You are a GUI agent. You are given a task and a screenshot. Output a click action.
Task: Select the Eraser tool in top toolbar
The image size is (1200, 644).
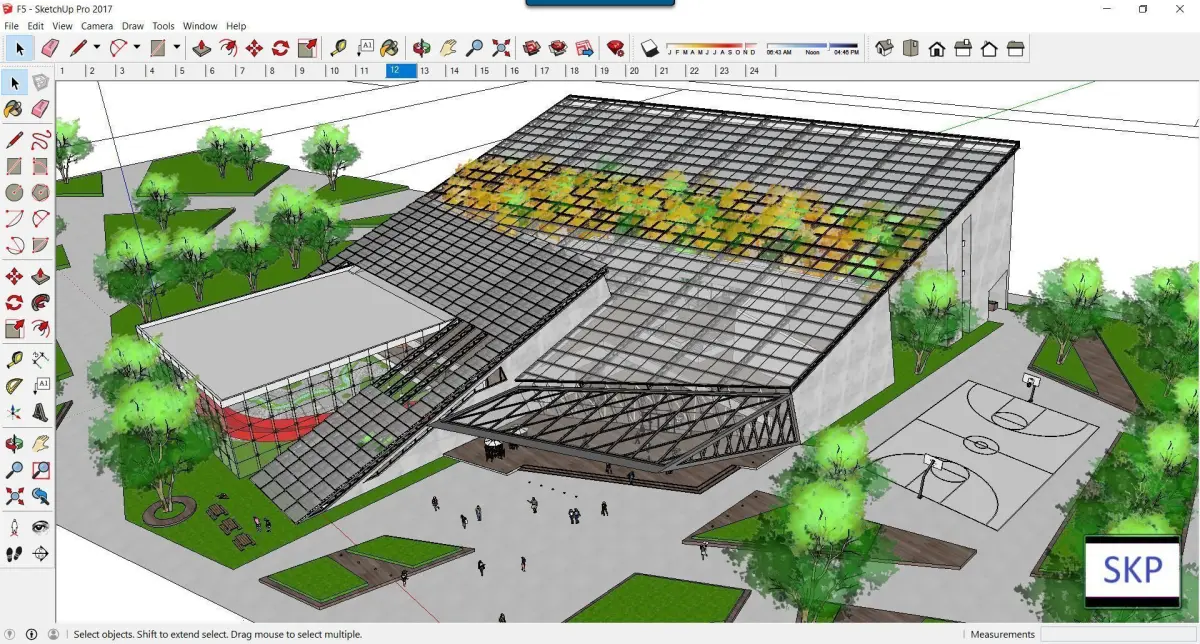pyautogui.click(x=50, y=47)
